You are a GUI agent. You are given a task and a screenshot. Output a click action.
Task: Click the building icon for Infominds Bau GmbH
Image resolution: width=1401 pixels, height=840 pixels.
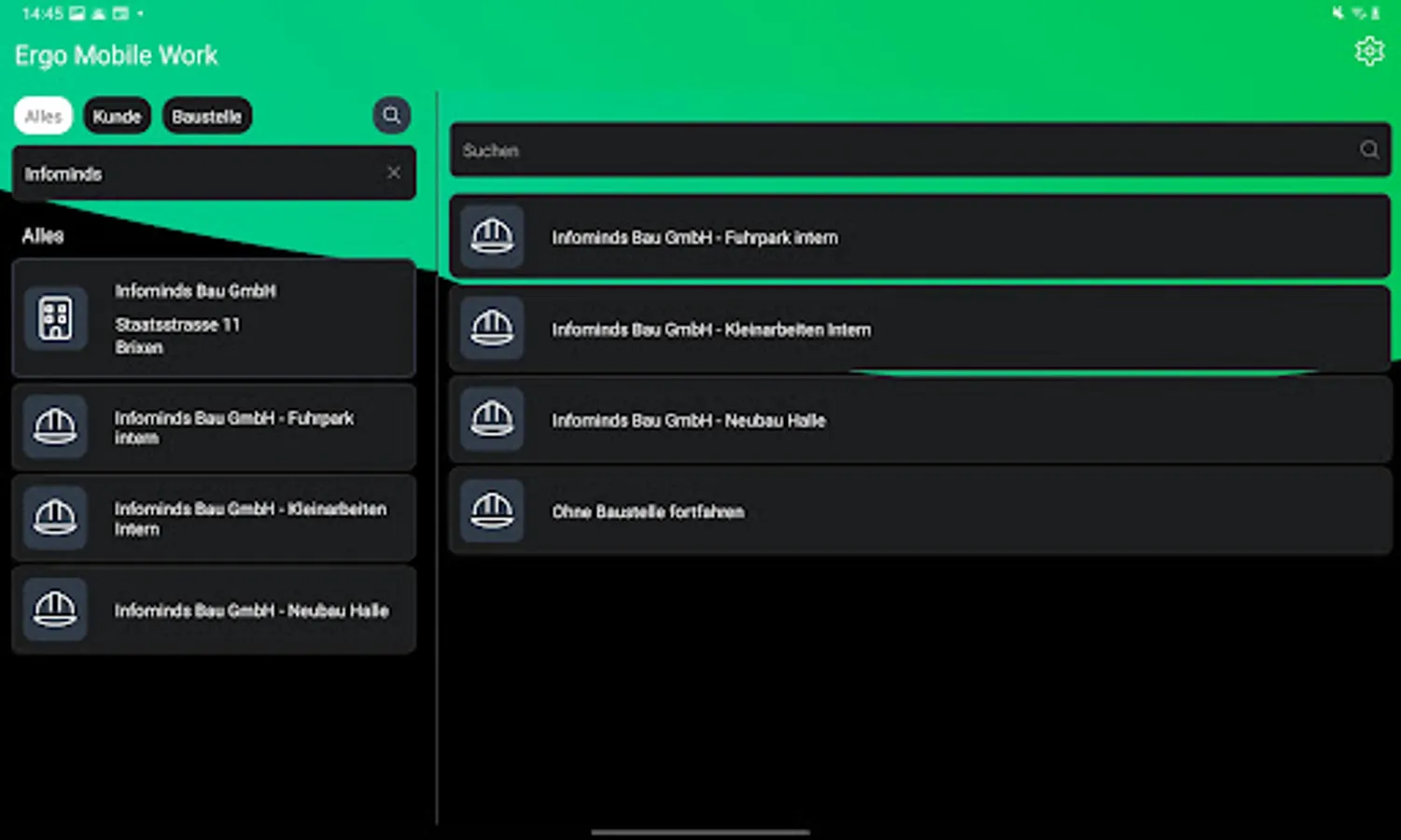tap(55, 318)
